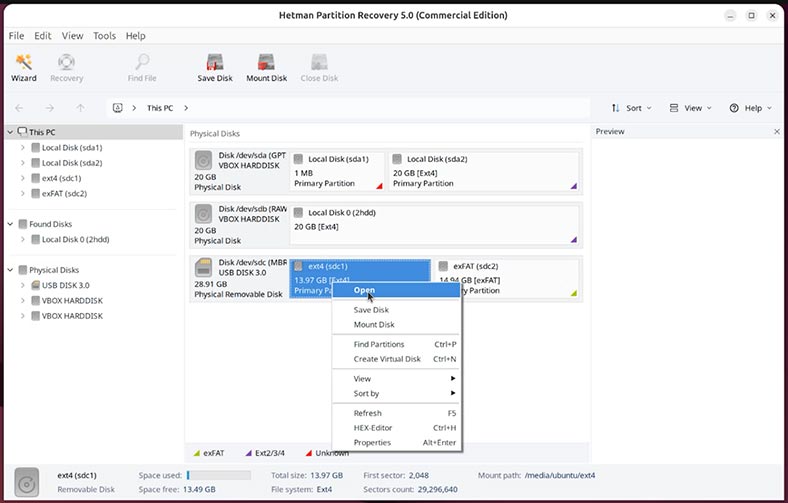The image size is (788, 503).
Task: Select Local Disk (sda2) partition tile
Action: tap(484, 171)
